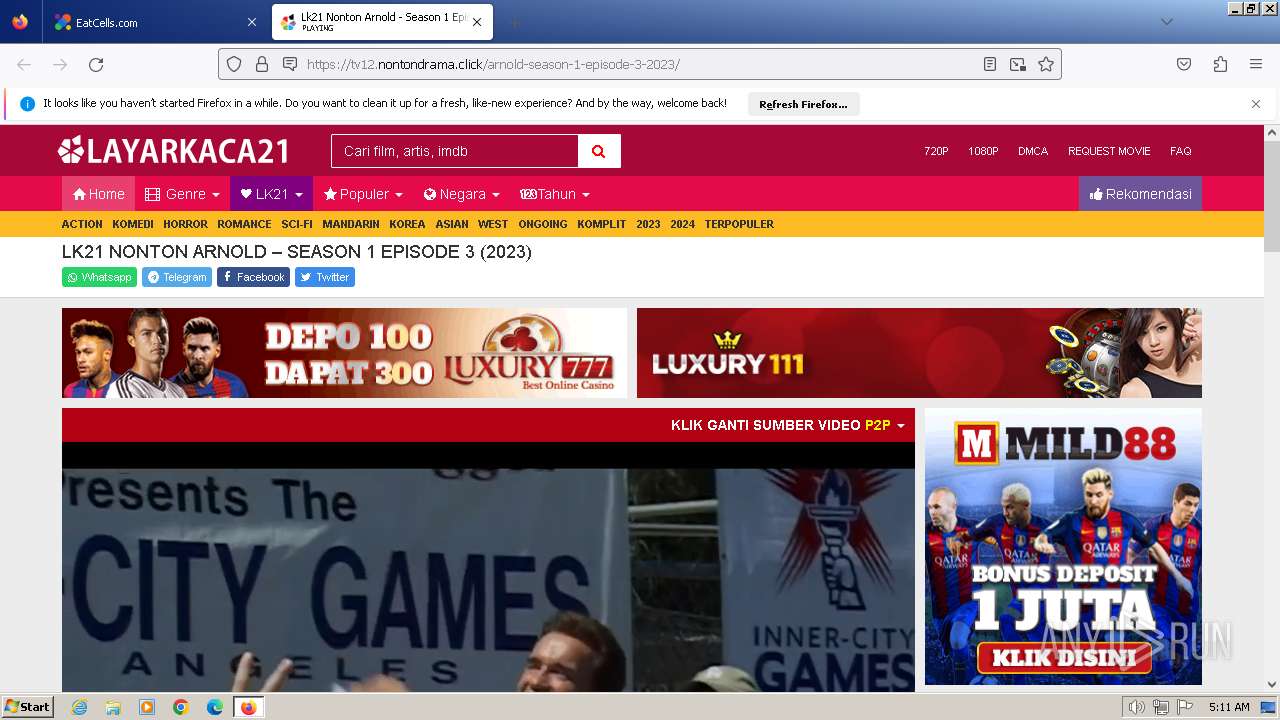Screen dimensions: 1280x720
Task: Open site permissions icon in address bar
Action: pyautogui.click(x=290, y=64)
